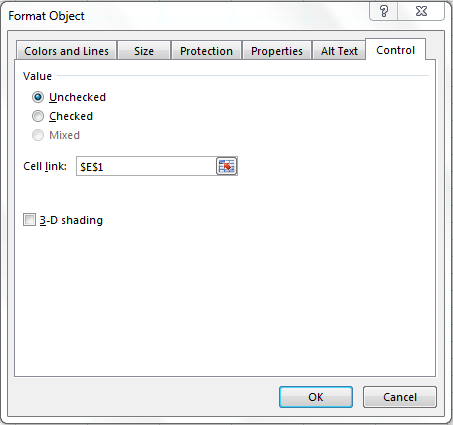
Task: Show the Properties tab
Action: [x=277, y=51]
